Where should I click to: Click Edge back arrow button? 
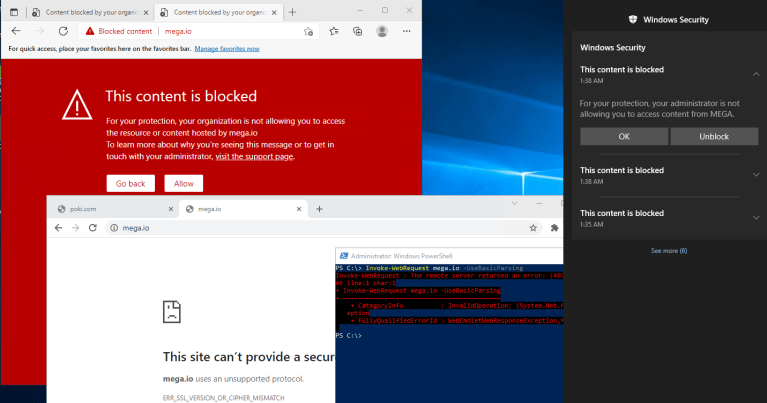16,31
